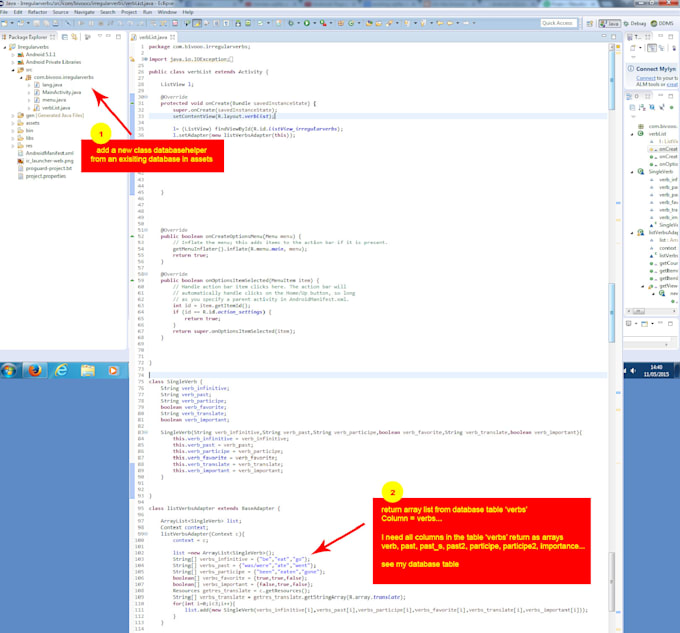The image size is (680, 633).
Task: Expand the gen Generated Java Files folder
Action: point(13,115)
